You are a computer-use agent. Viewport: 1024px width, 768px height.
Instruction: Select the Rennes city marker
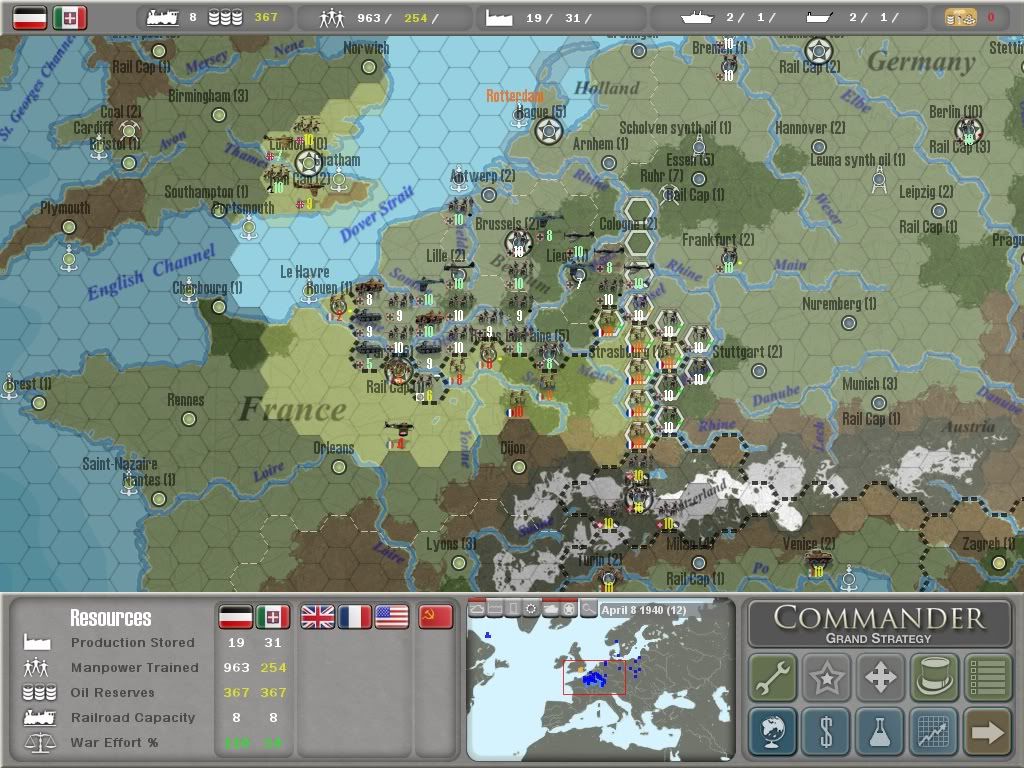click(x=189, y=419)
